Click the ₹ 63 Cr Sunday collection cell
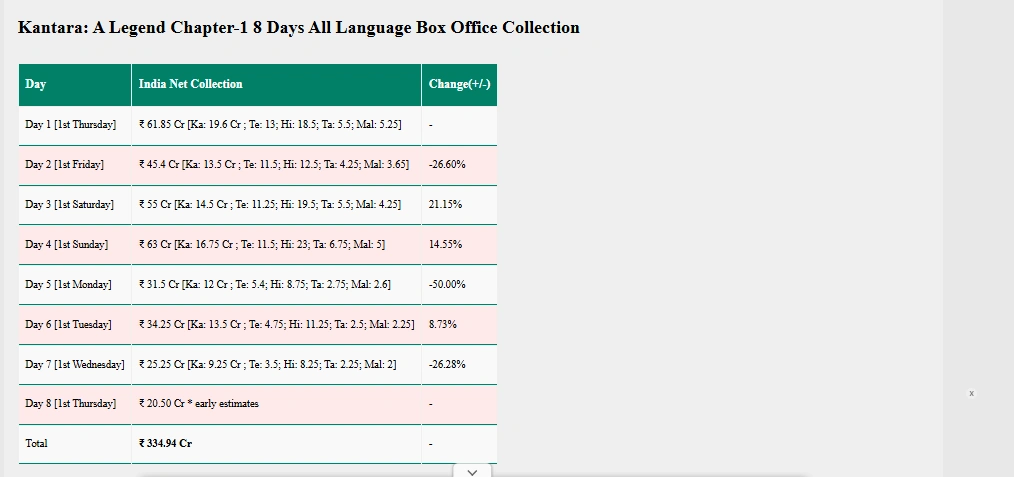 262,244
